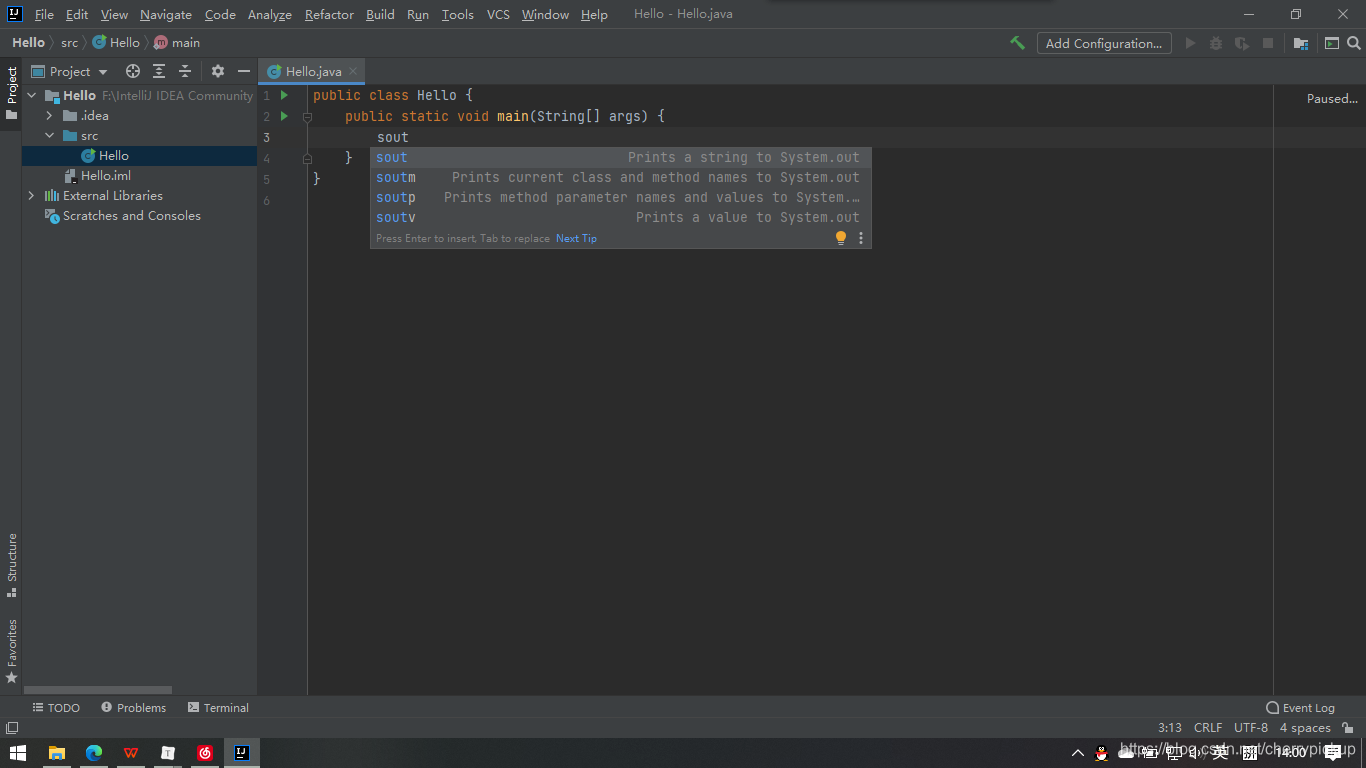Open the Window menu
The height and width of the screenshot is (768, 1366).
pos(545,14)
